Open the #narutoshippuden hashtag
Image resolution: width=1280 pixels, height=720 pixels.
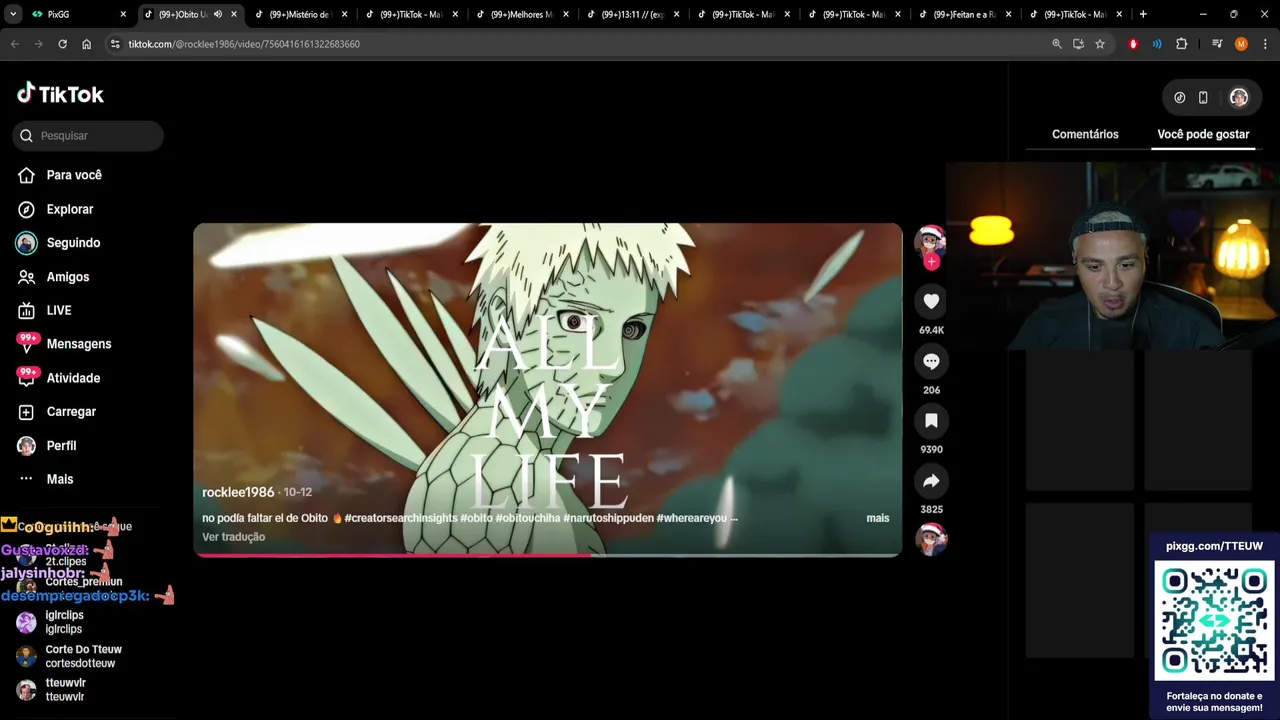[608, 518]
